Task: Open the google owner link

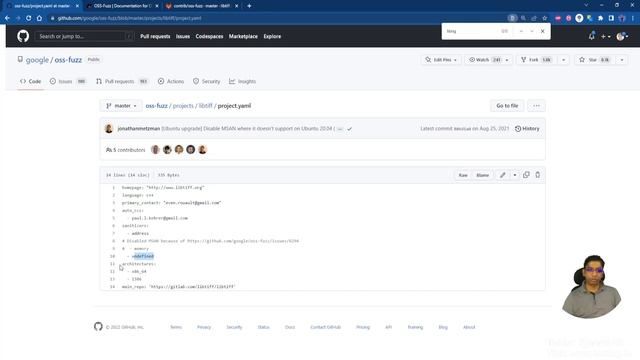Action: tap(37, 60)
